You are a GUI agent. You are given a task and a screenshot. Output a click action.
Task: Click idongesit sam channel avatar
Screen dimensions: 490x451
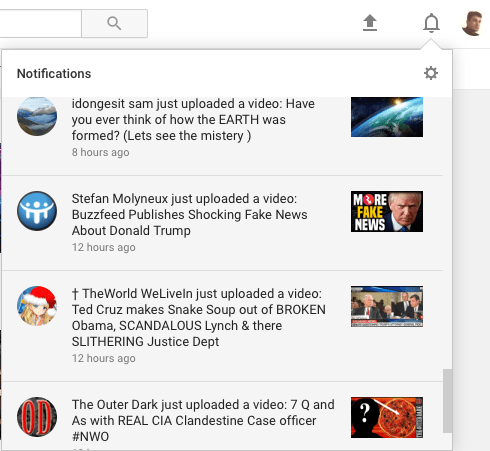tap(37, 116)
